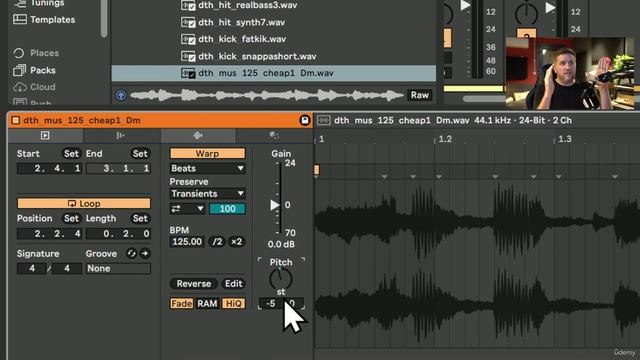This screenshot has height=360, width=640.
Task: Click Set button next to End
Action: [x=140, y=153]
